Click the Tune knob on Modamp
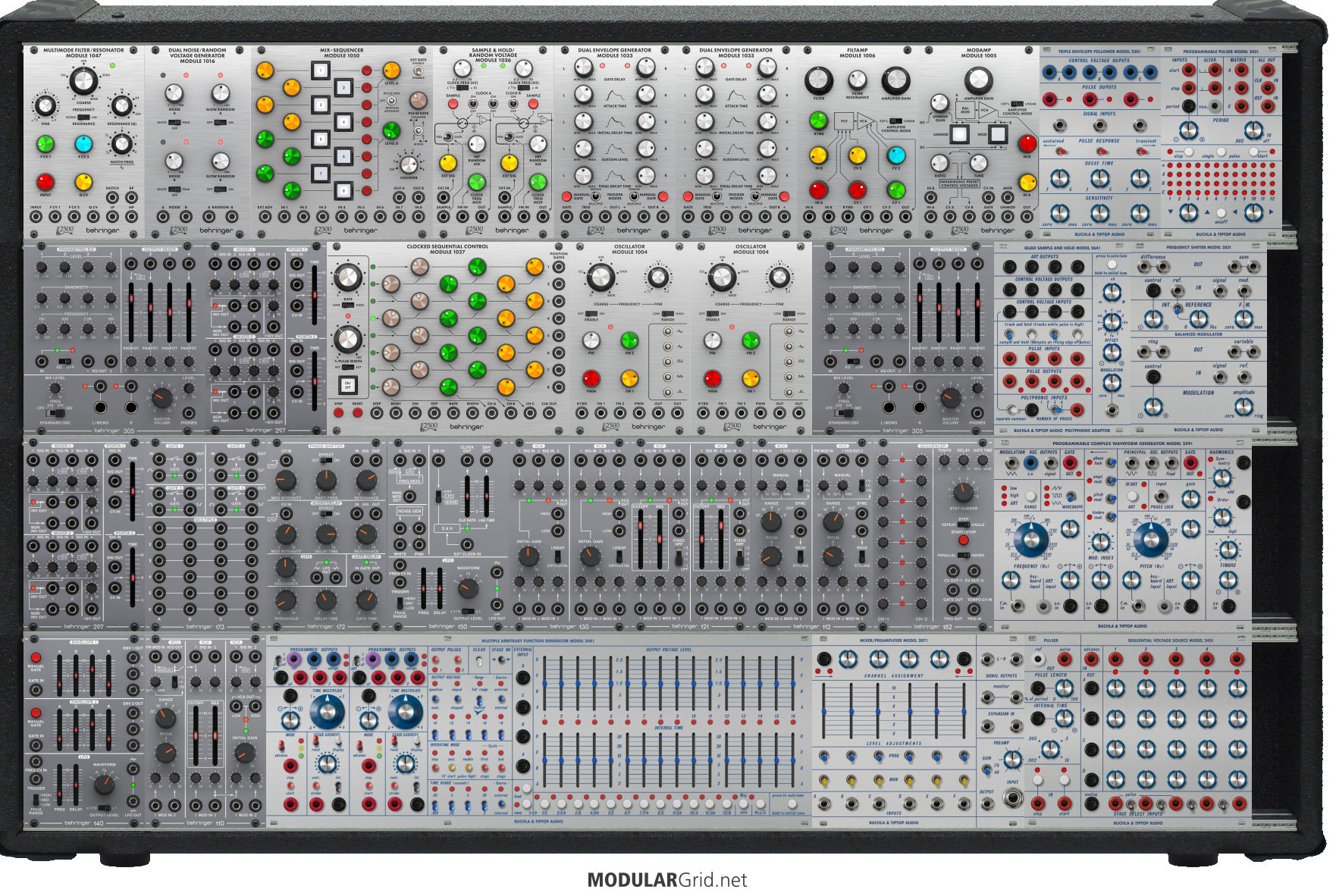This screenshot has height=896, width=1336. click(x=979, y=162)
